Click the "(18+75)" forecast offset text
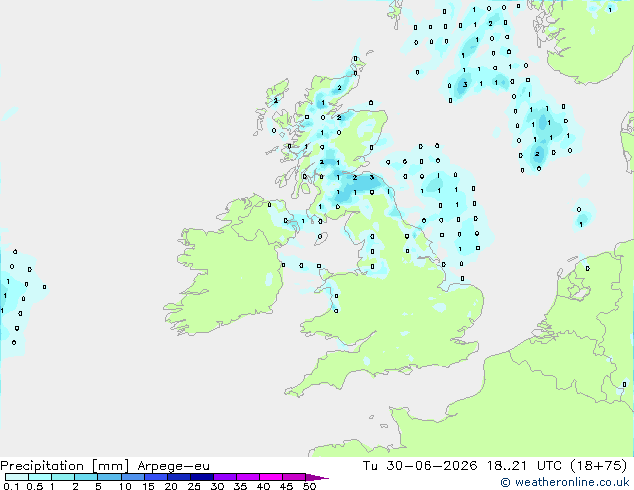 [x=599, y=466]
